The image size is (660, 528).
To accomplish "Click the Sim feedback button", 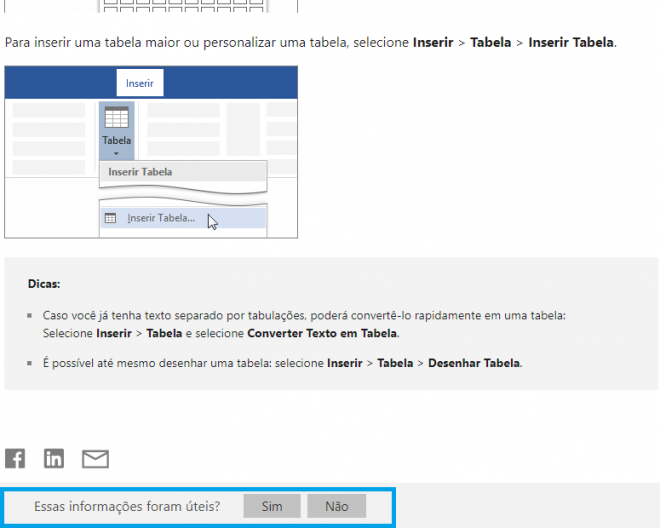I will coord(272,506).
